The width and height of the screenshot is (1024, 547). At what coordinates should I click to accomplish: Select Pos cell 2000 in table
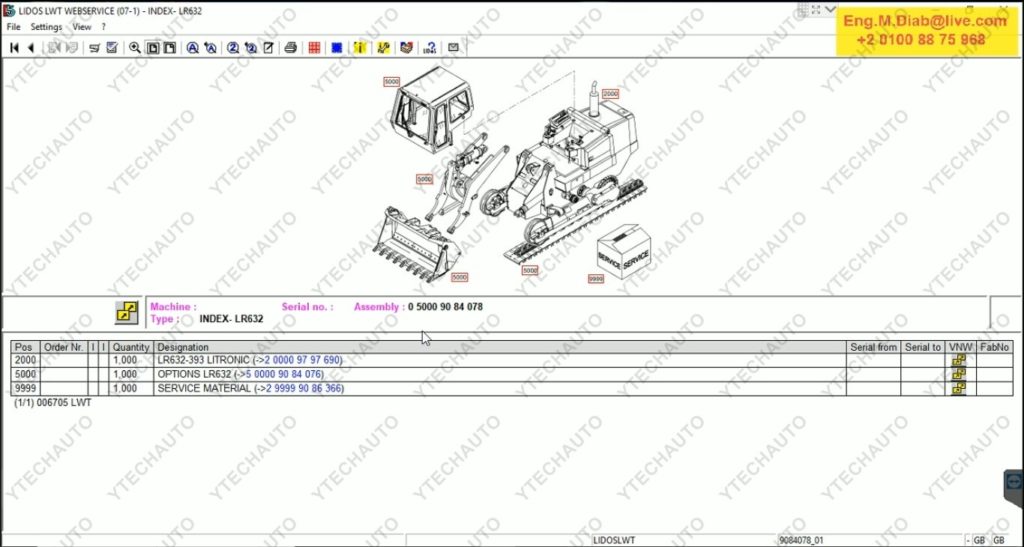pyautogui.click(x=25, y=360)
